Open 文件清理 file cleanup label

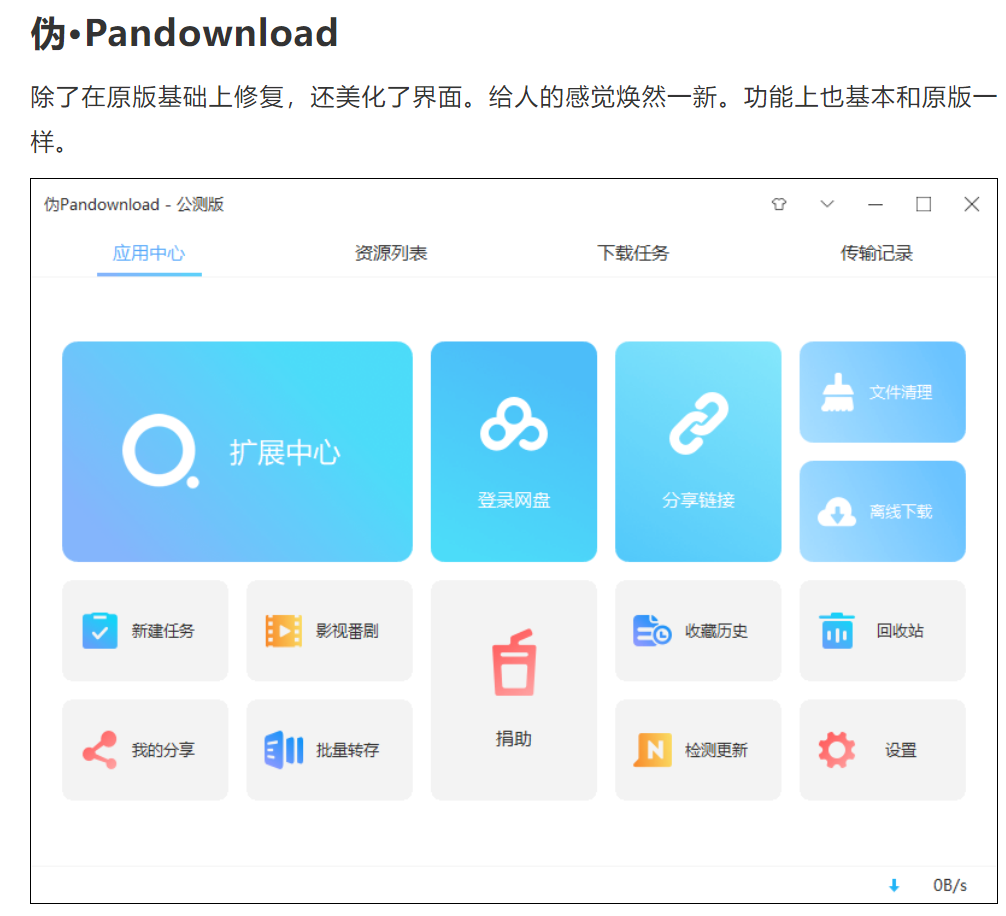point(900,393)
